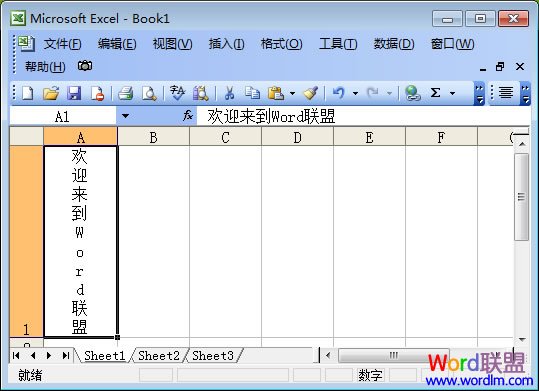Image resolution: width=539 pixels, height=391 pixels.
Task: Click the vertical scrollbar up arrow
Action: coord(522,144)
